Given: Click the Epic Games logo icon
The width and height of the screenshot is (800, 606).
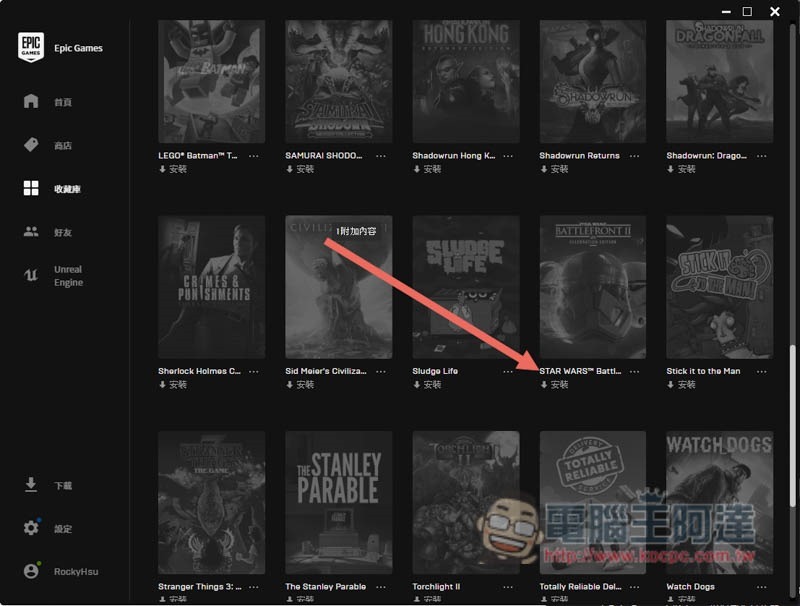Looking at the screenshot, I should pyautogui.click(x=31, y=47).
